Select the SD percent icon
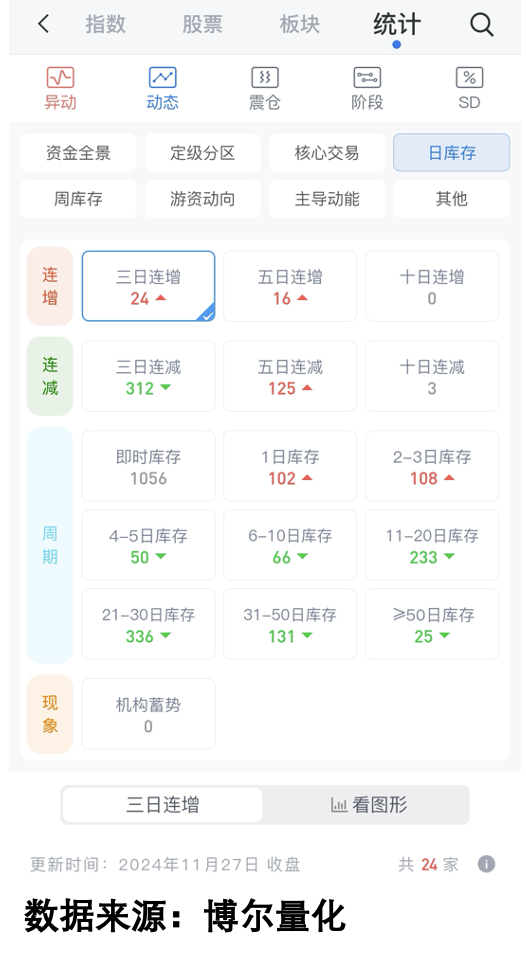Screen dimensions: 526x954 [469, 78]
